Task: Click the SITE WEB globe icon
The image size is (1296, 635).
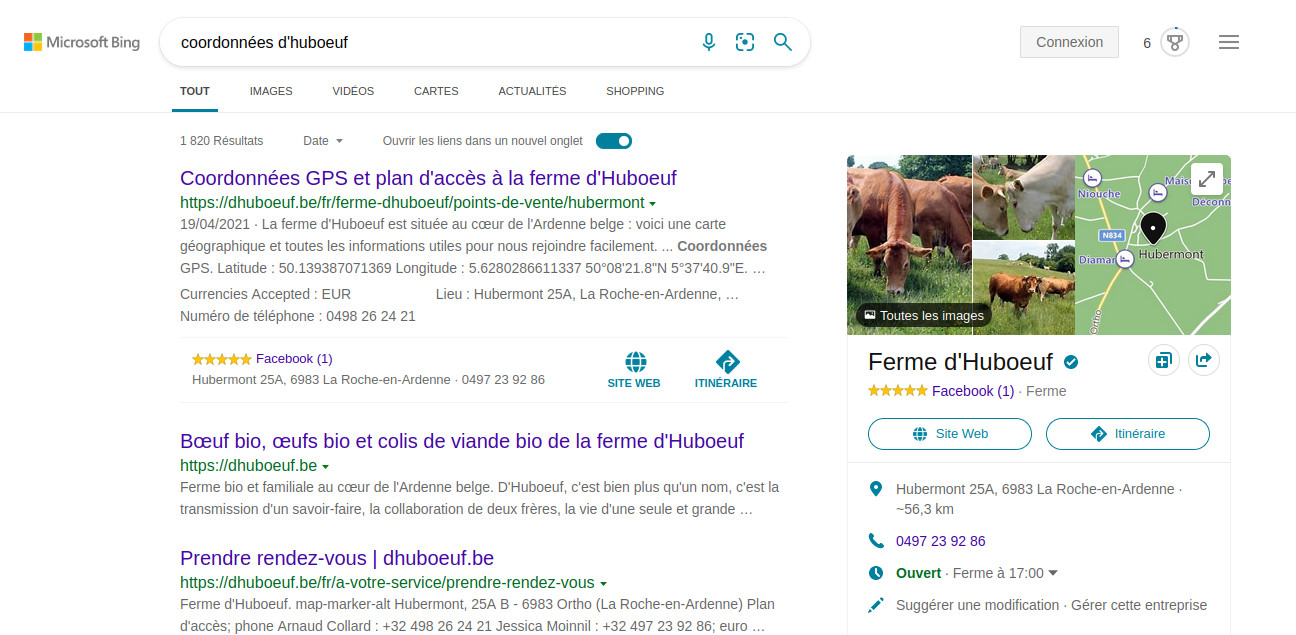Action: pos(634,361)
